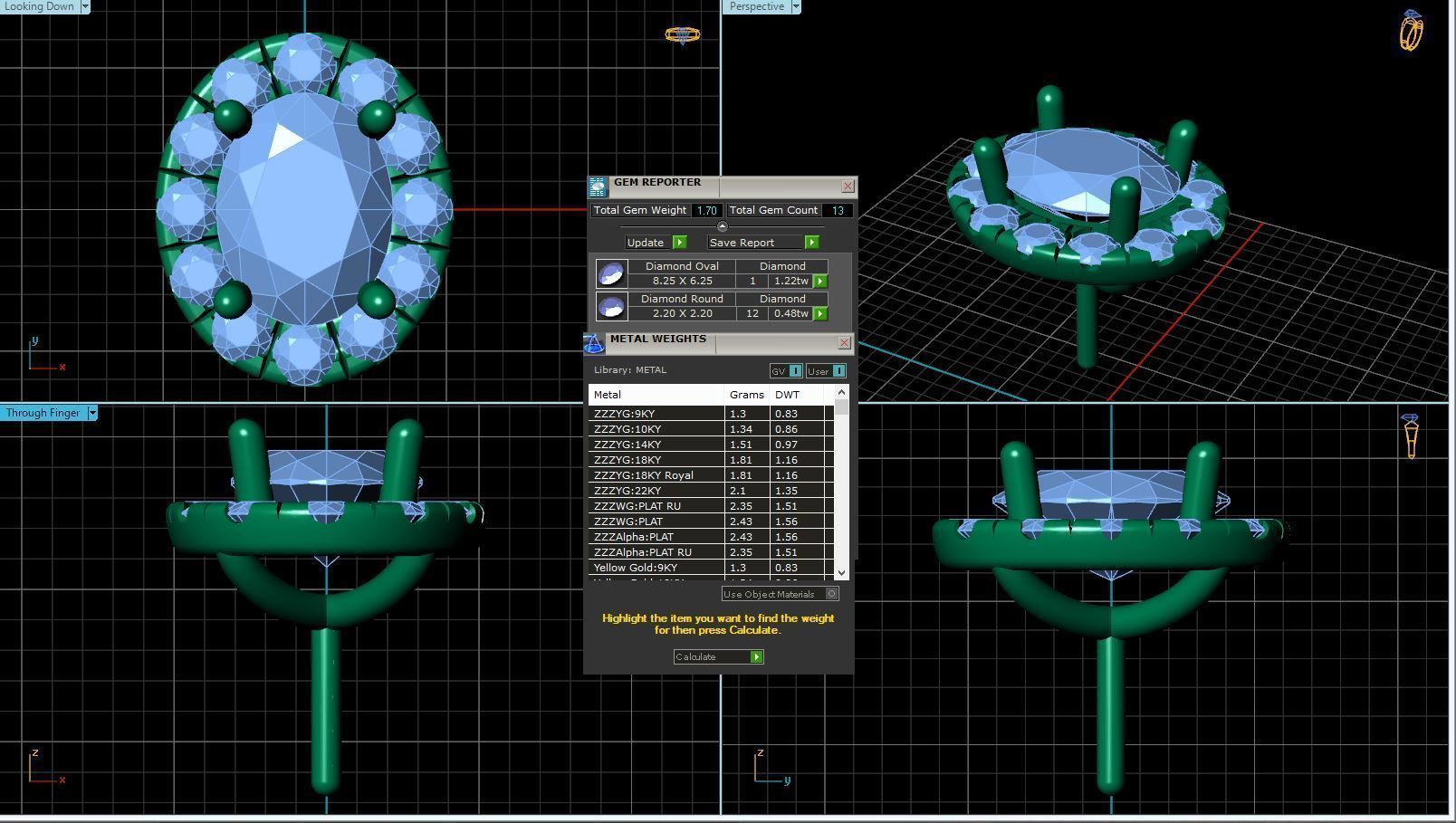The height and width of the screenshot is (823, 1456).
Task: Select the ZZZYG:22KY metal row
Action: point(711,491)
